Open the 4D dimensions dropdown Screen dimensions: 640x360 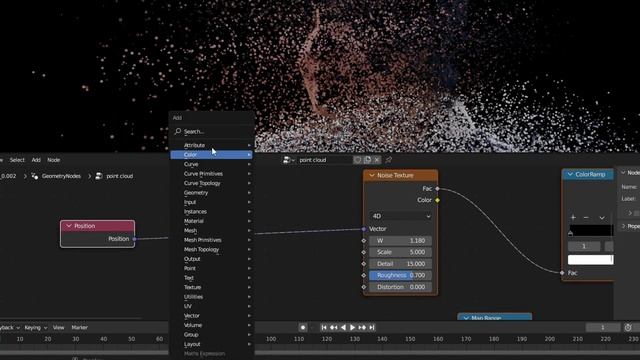(400, 216)
